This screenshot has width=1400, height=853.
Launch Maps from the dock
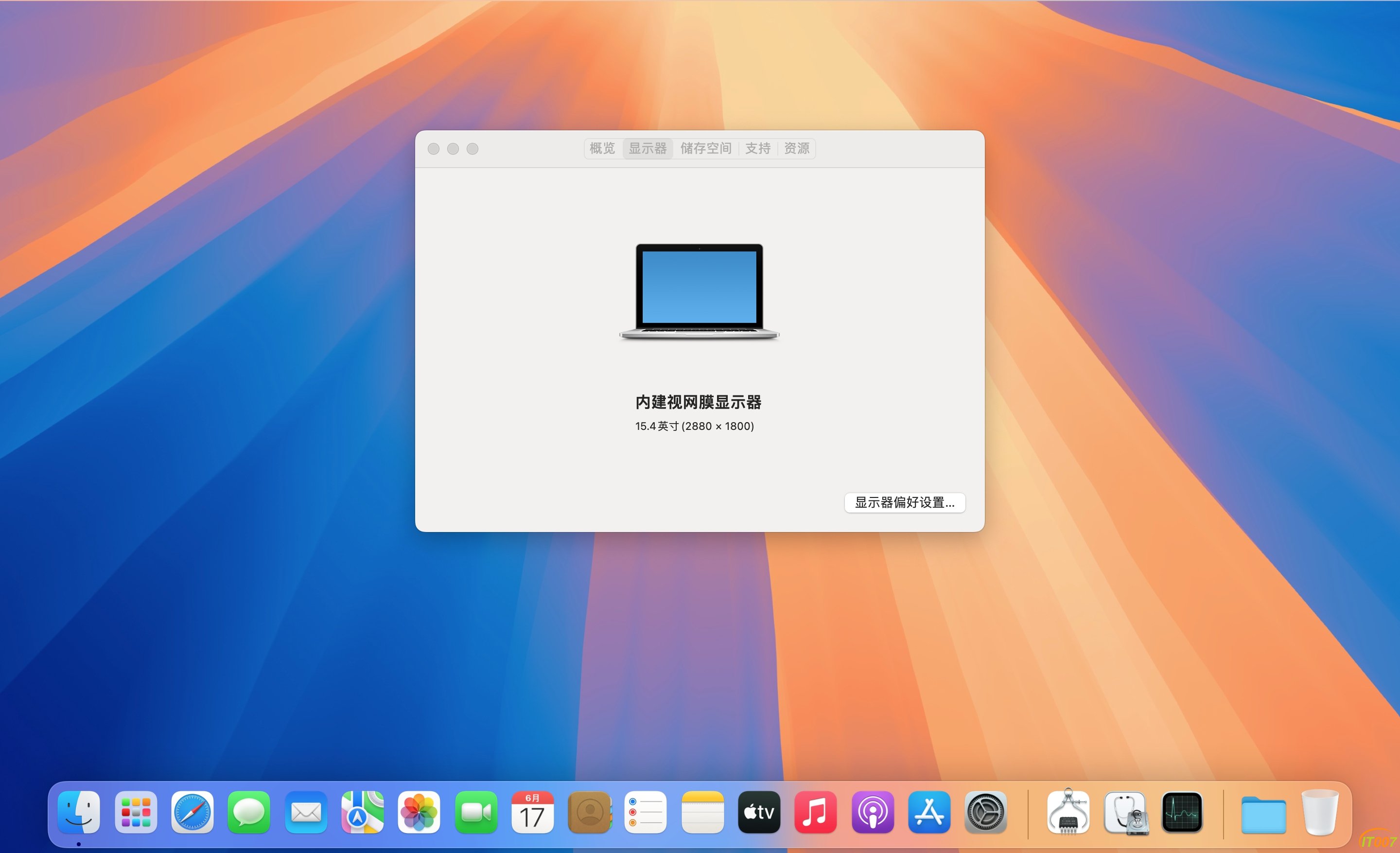[x=363, y=812]
